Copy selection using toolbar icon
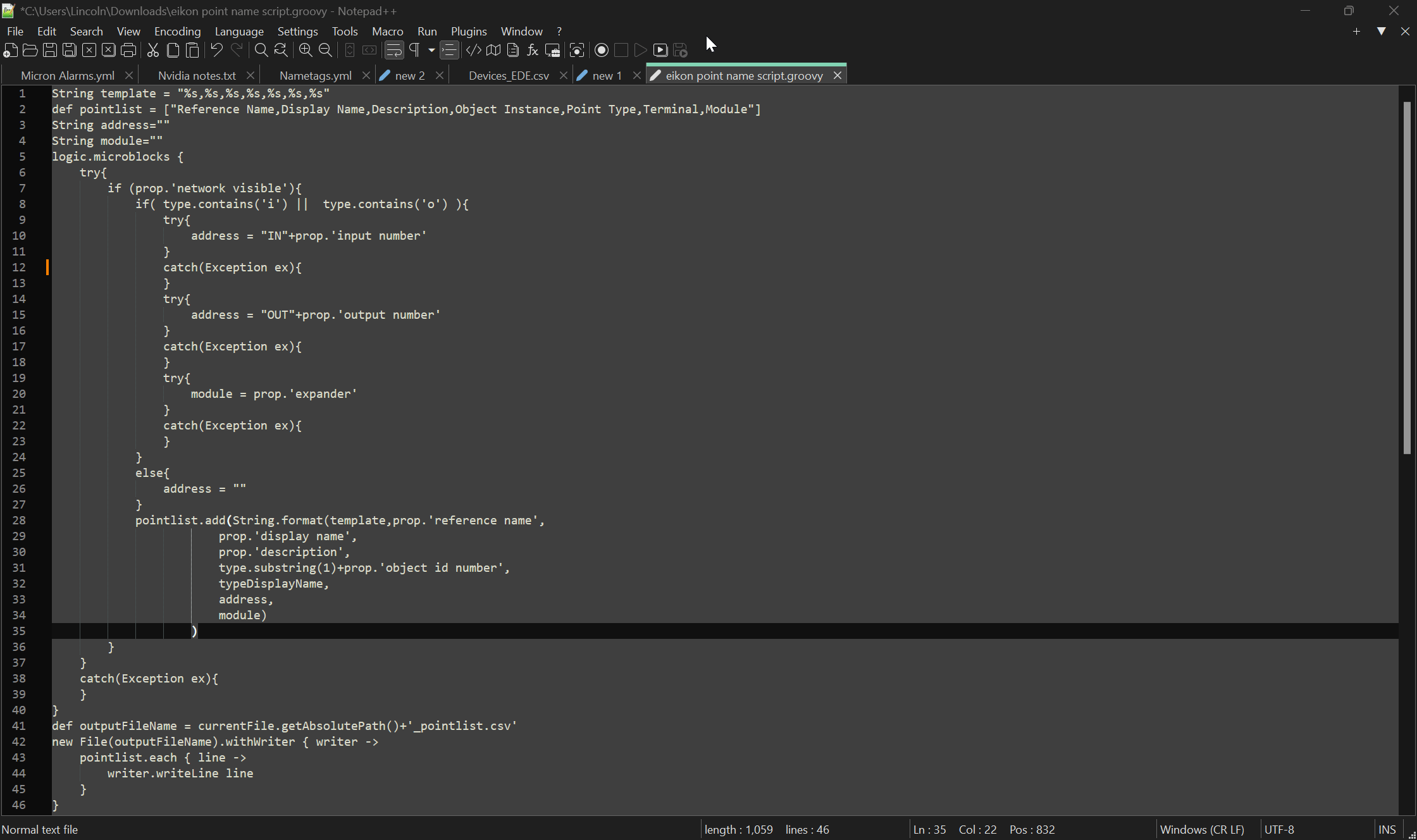 coord(173,50)
